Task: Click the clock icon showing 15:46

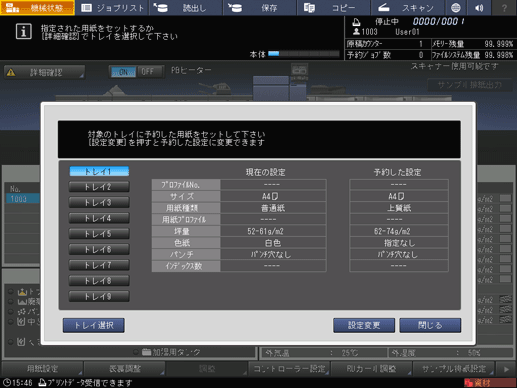Action: point(6,383)
